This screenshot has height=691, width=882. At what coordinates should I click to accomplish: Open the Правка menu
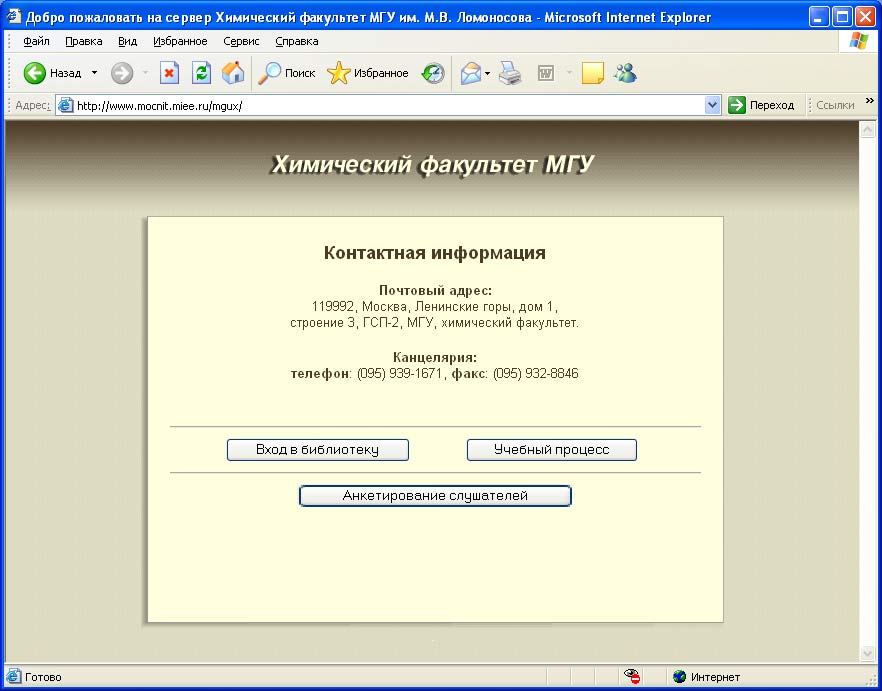pyautogui.click(x=84, y=41)
